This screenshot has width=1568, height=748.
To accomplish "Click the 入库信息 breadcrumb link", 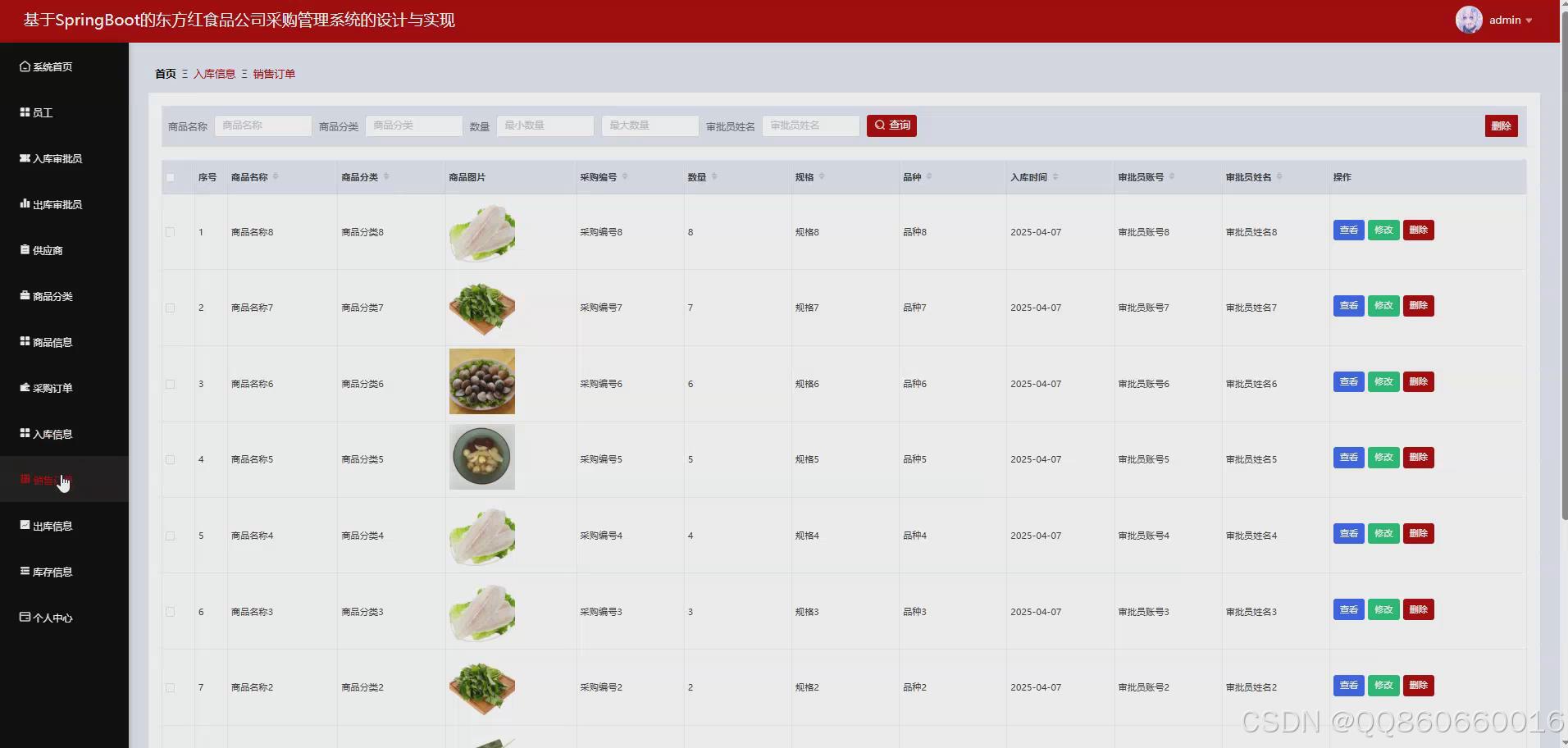I will point(214,74).
